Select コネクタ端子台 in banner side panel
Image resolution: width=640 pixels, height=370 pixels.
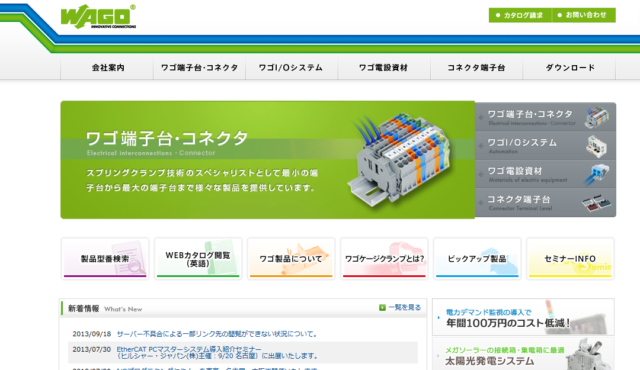[545, 203]
